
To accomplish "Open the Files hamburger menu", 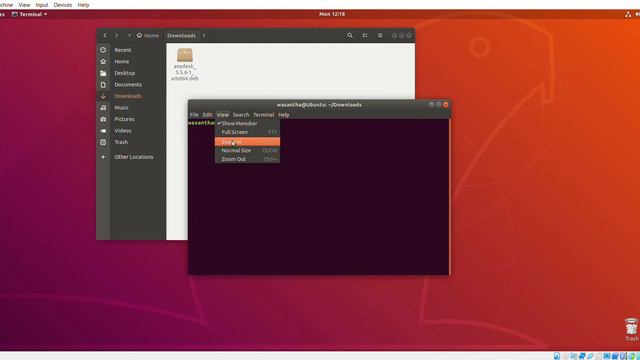I will [380, 36].
